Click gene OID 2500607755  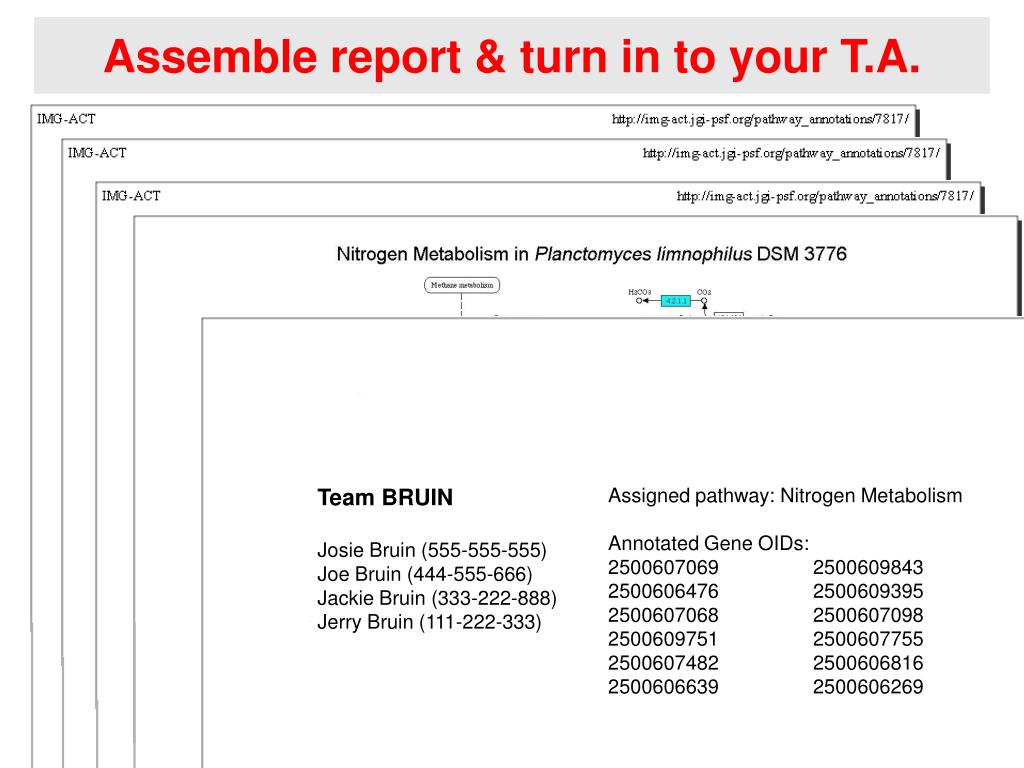868,639
